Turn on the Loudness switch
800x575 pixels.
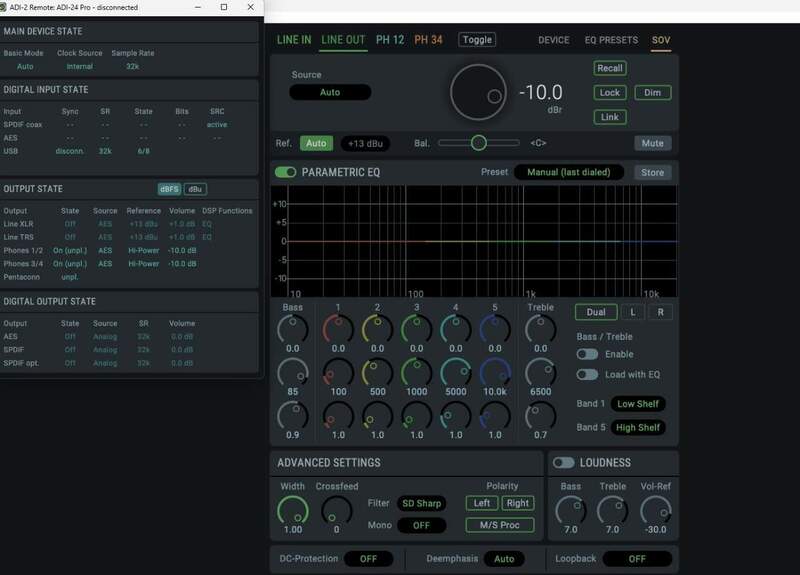[564, 463]
